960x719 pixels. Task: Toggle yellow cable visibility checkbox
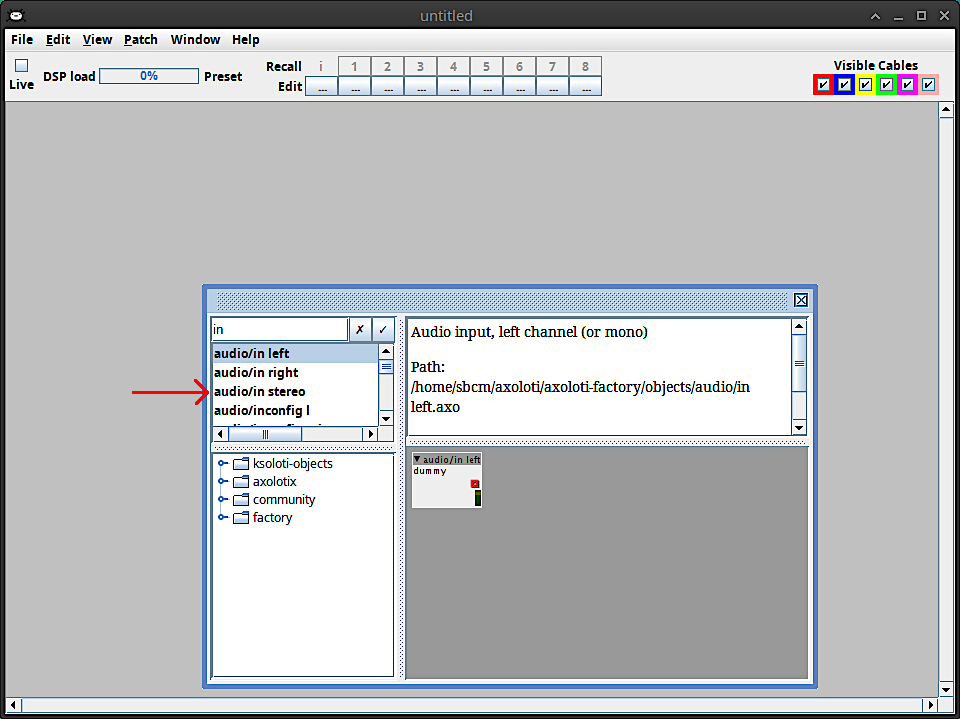coord(865,85)
